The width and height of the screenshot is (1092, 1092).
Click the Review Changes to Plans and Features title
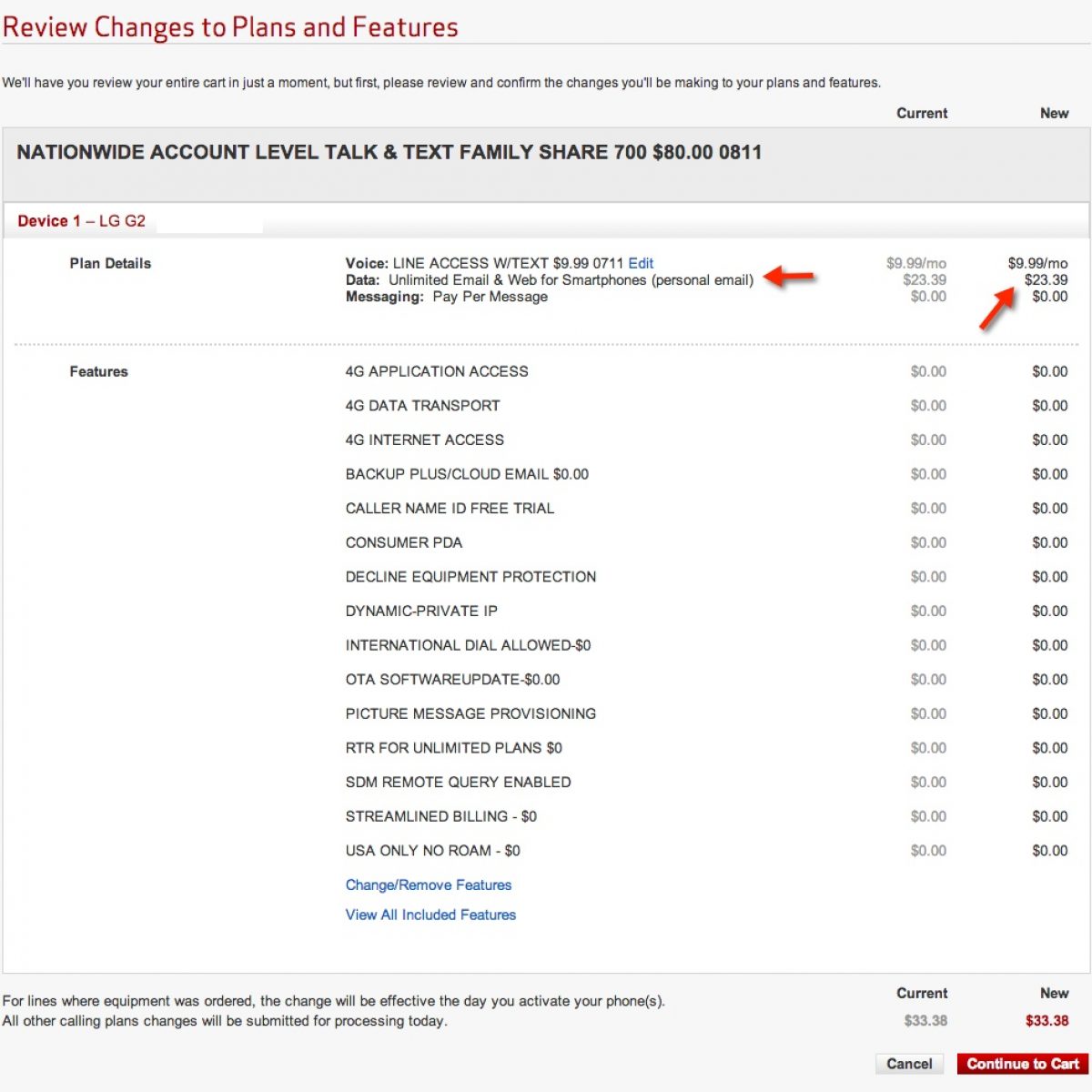pos(230,27)
